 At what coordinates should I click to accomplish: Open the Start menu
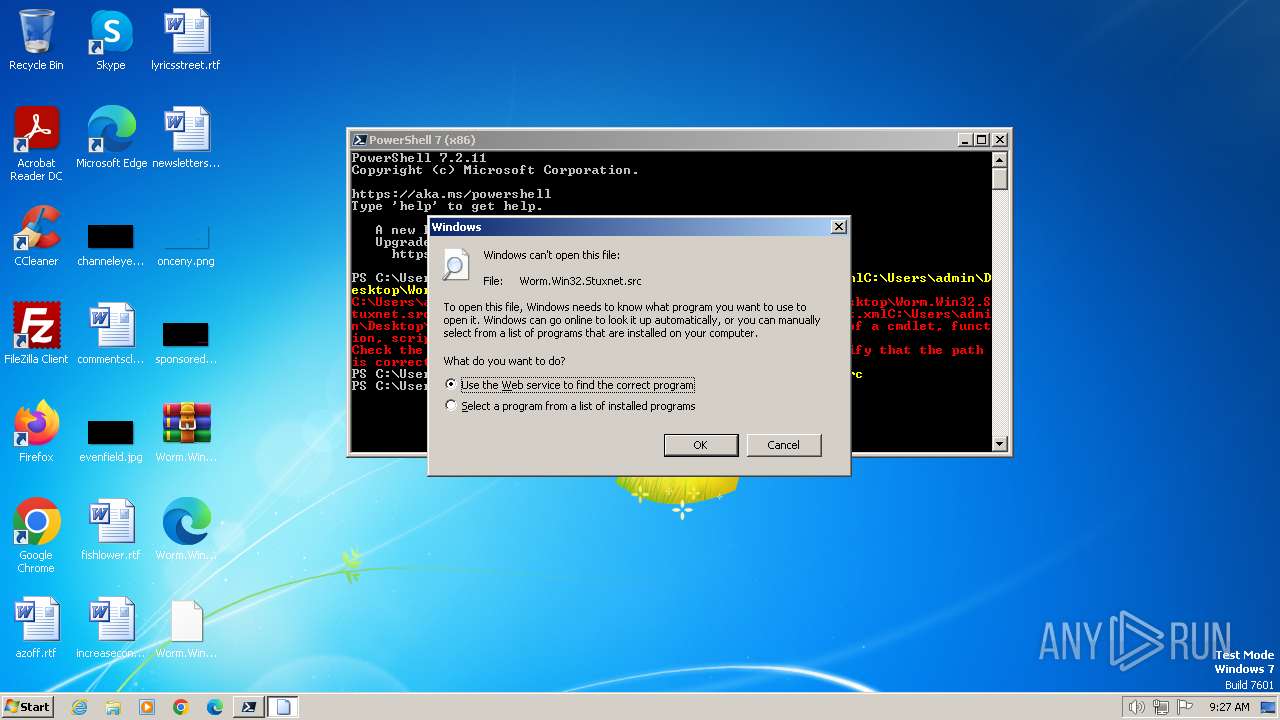(27, 707)
